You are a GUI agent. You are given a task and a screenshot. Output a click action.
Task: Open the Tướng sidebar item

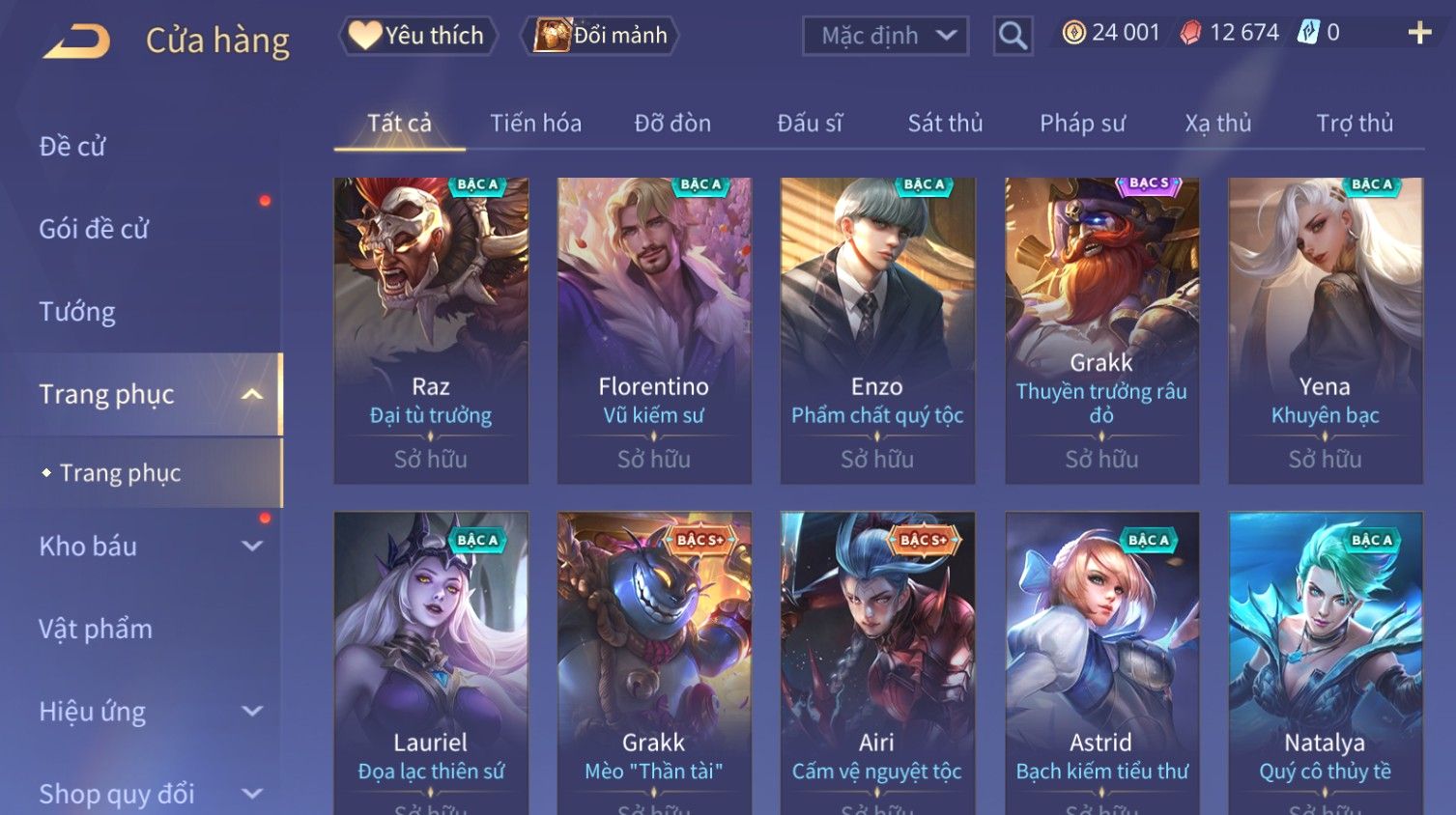click(77, 312)
